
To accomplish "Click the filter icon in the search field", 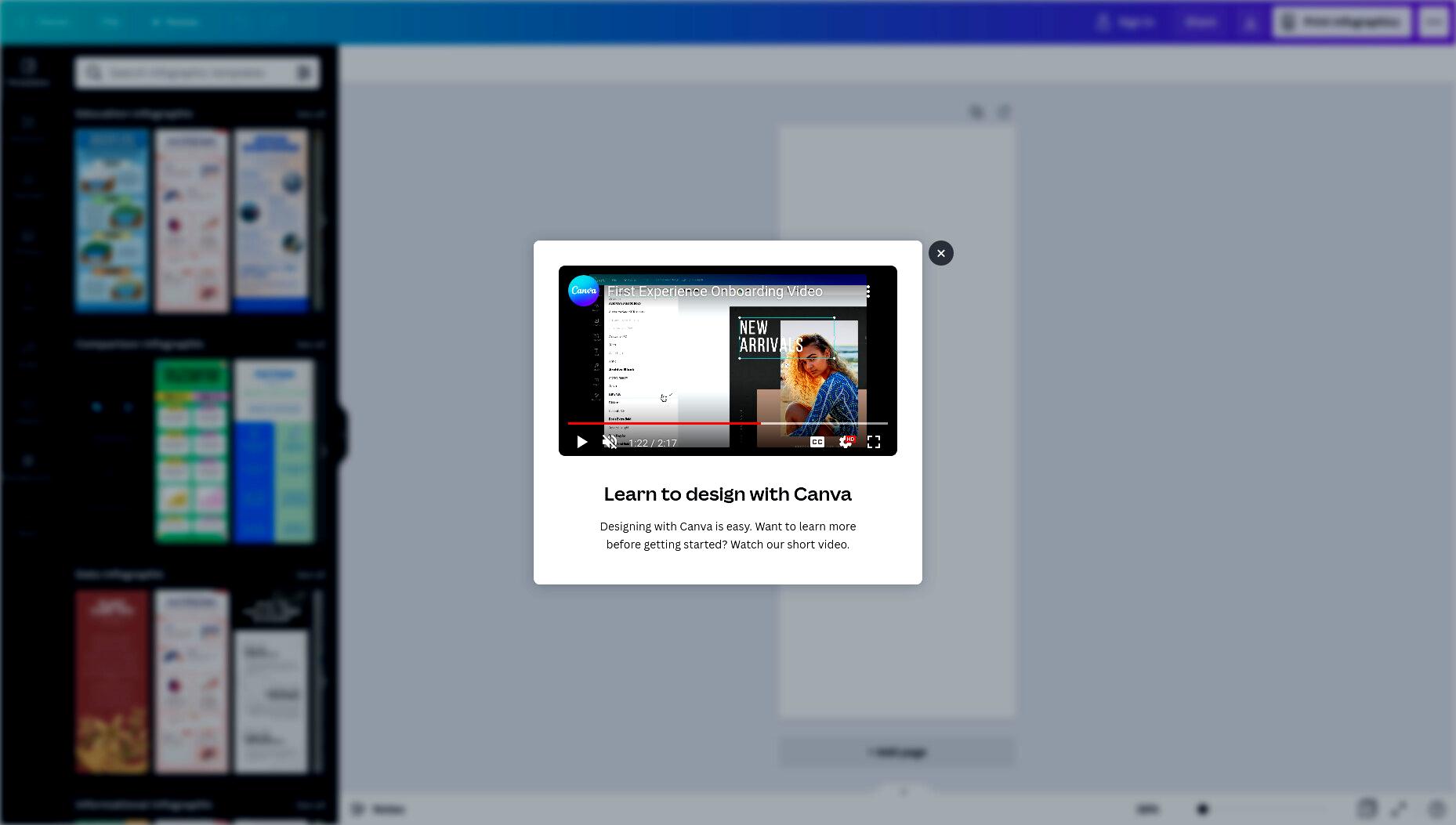I will [303, 73].
